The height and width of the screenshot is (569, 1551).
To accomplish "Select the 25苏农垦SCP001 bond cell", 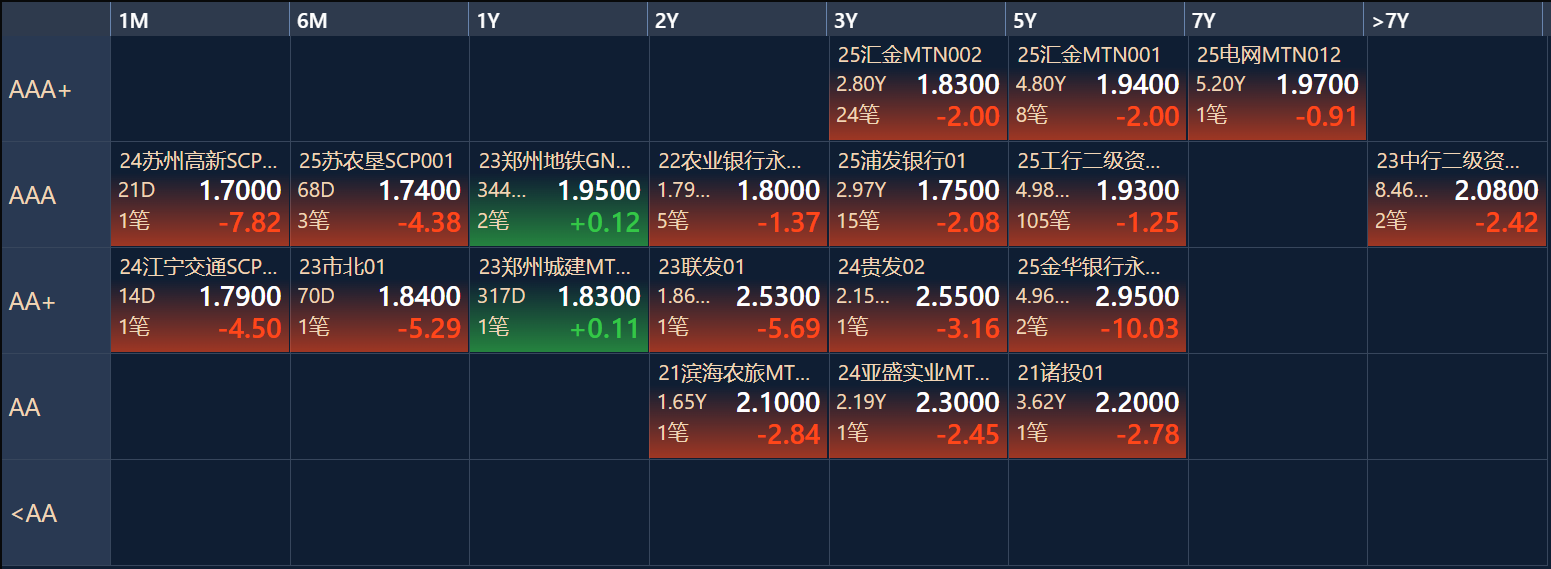I will 379,194.
